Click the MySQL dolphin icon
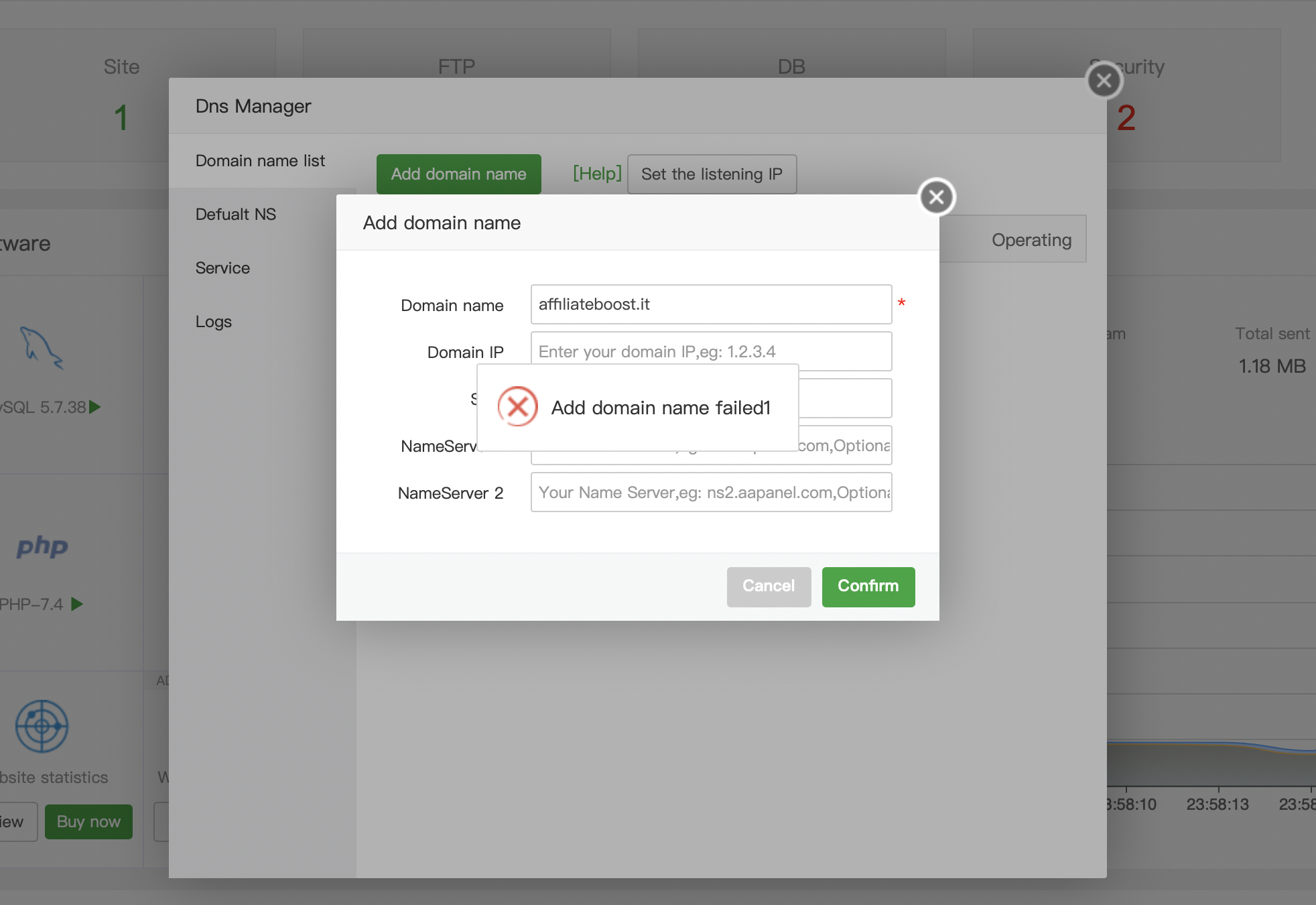Viewport: 1316px width, 905px height. point(41,348)
